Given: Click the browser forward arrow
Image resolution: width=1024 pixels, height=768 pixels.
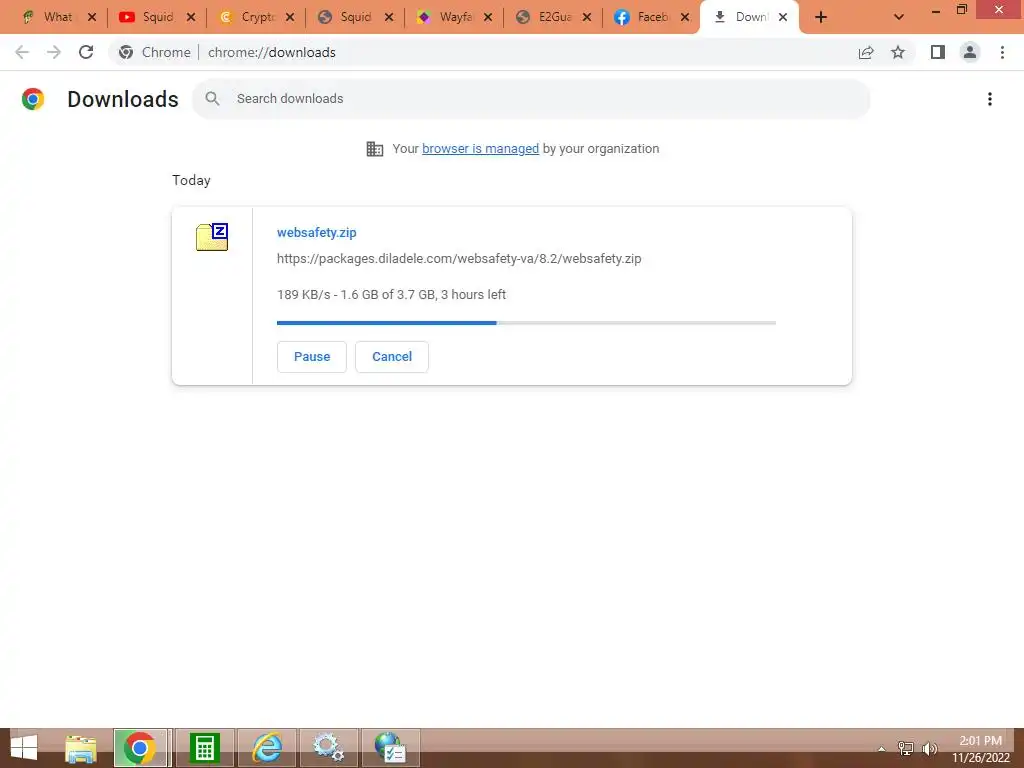Looking at the screenshot, I should [x=54, y=52].
